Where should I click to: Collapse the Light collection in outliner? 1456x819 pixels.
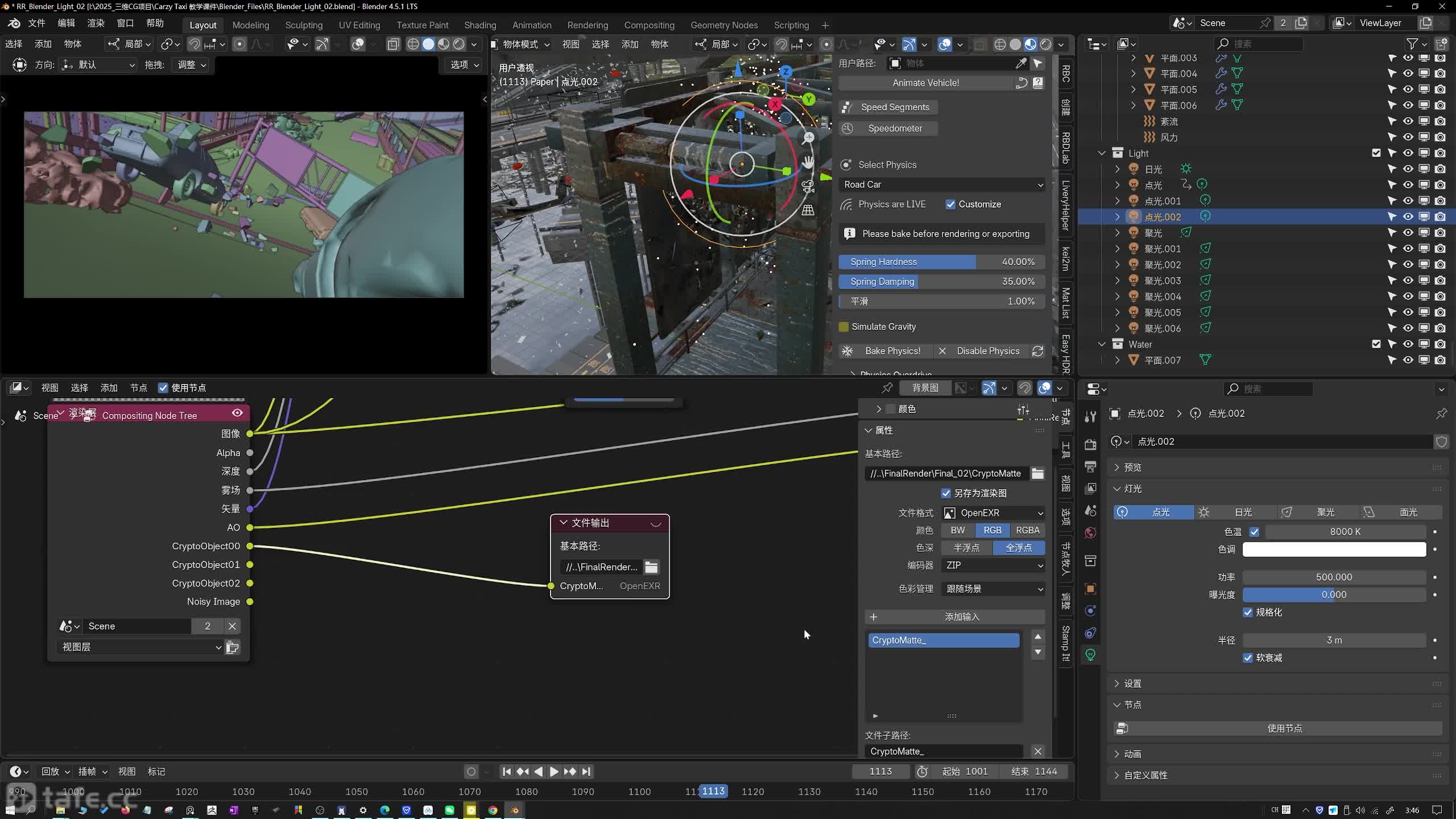[1102, 153]
